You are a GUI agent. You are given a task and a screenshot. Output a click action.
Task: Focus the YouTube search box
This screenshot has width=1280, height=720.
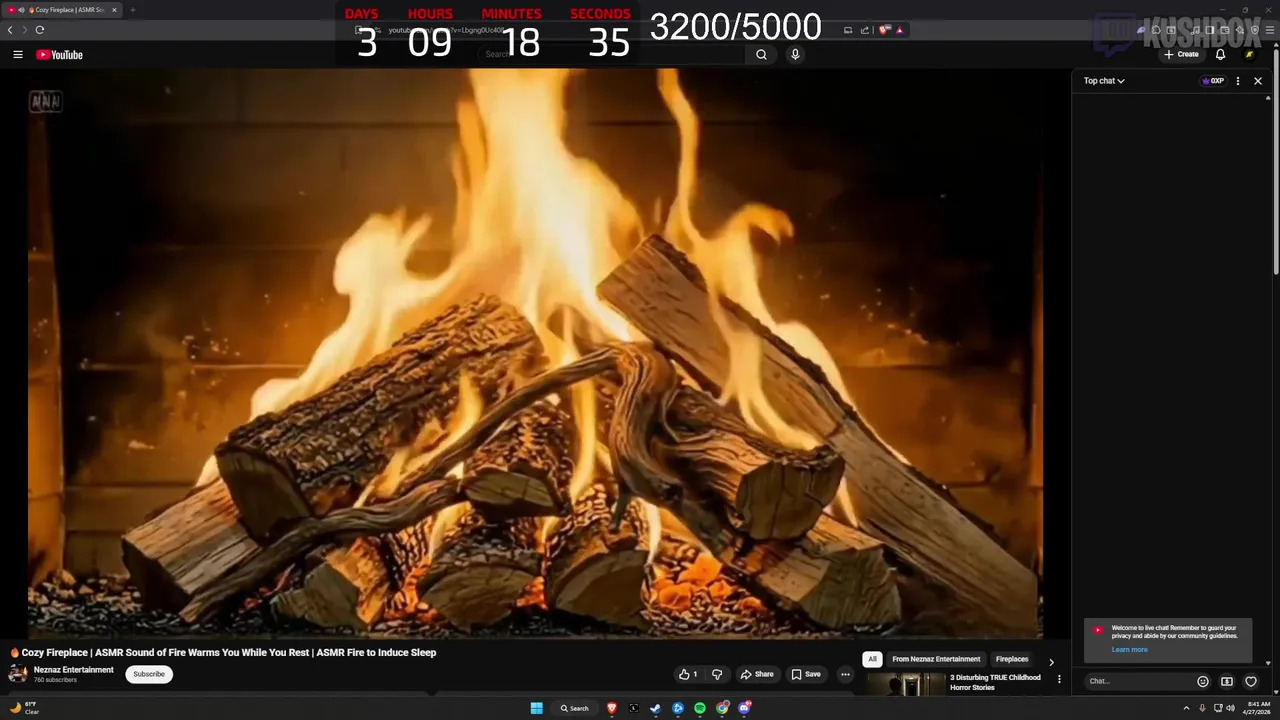point(612,55)
